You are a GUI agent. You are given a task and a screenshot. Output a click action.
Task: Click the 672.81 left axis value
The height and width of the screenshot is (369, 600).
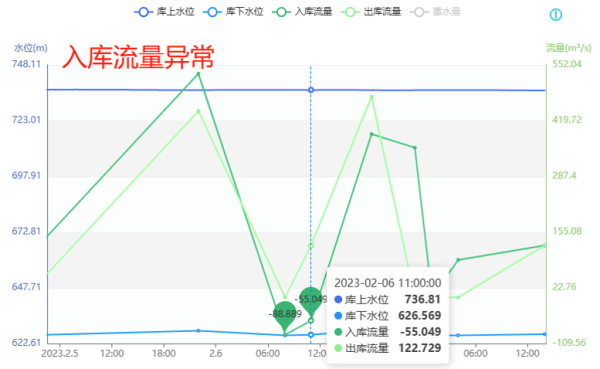pos(26,231)
